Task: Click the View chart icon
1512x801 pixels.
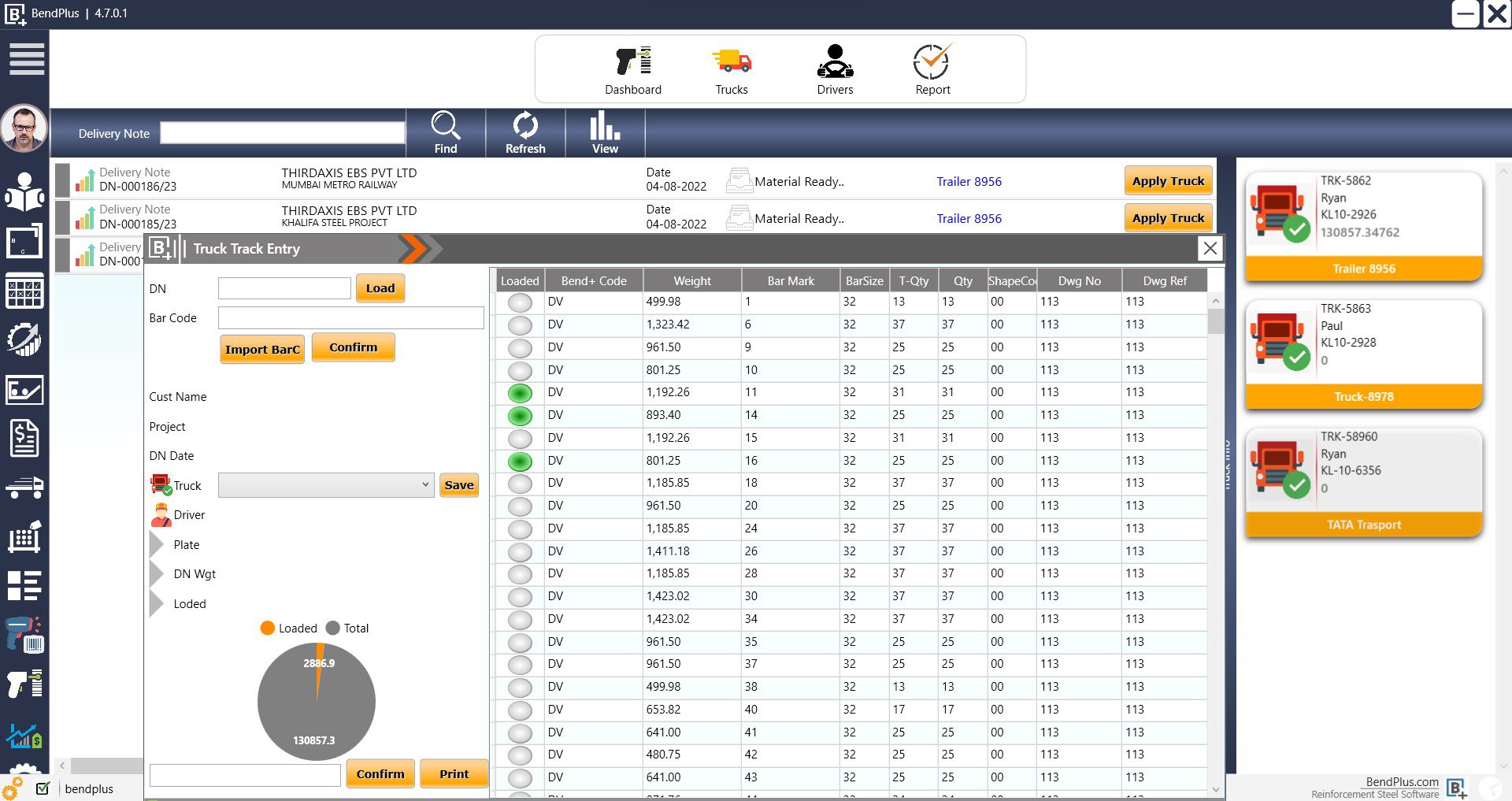Action: [x=604, y=132]
